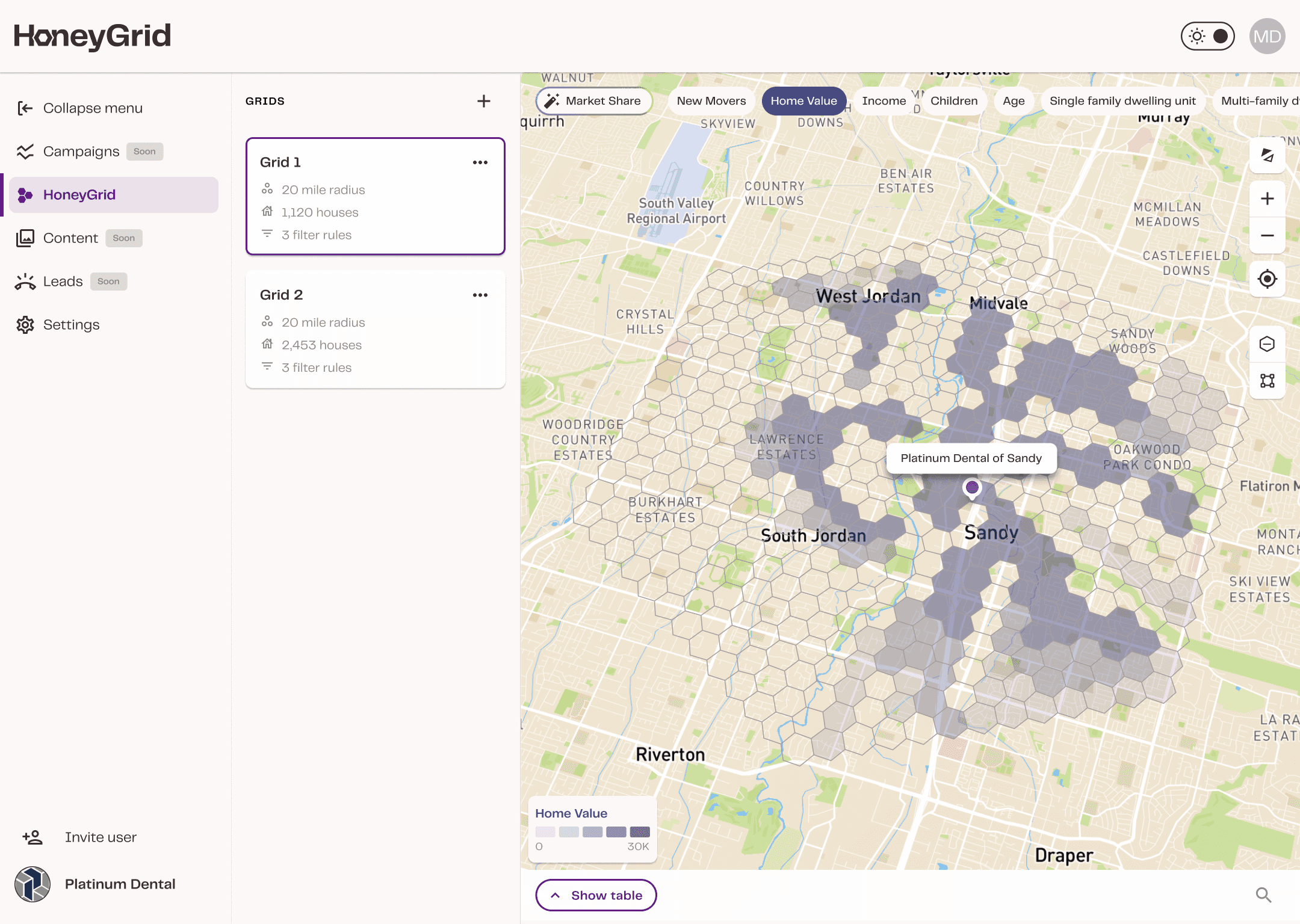This screenshot has height=924, width=1300.
Task: Click the Soon badge next to Campaigns
Action: [144, 152]
